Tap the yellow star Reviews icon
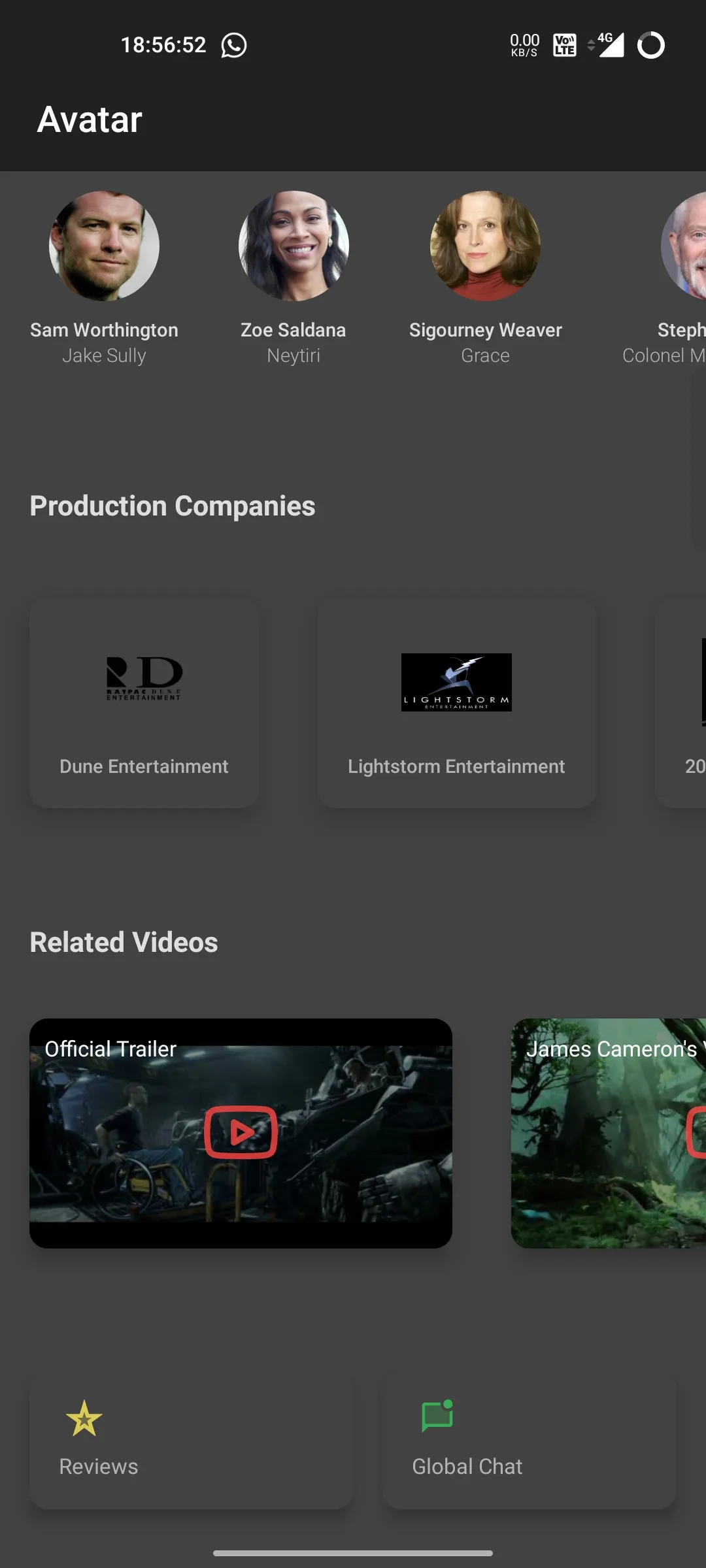Image resolution: width=706 pixels, height=1568 pixels. pos(84,1418)
